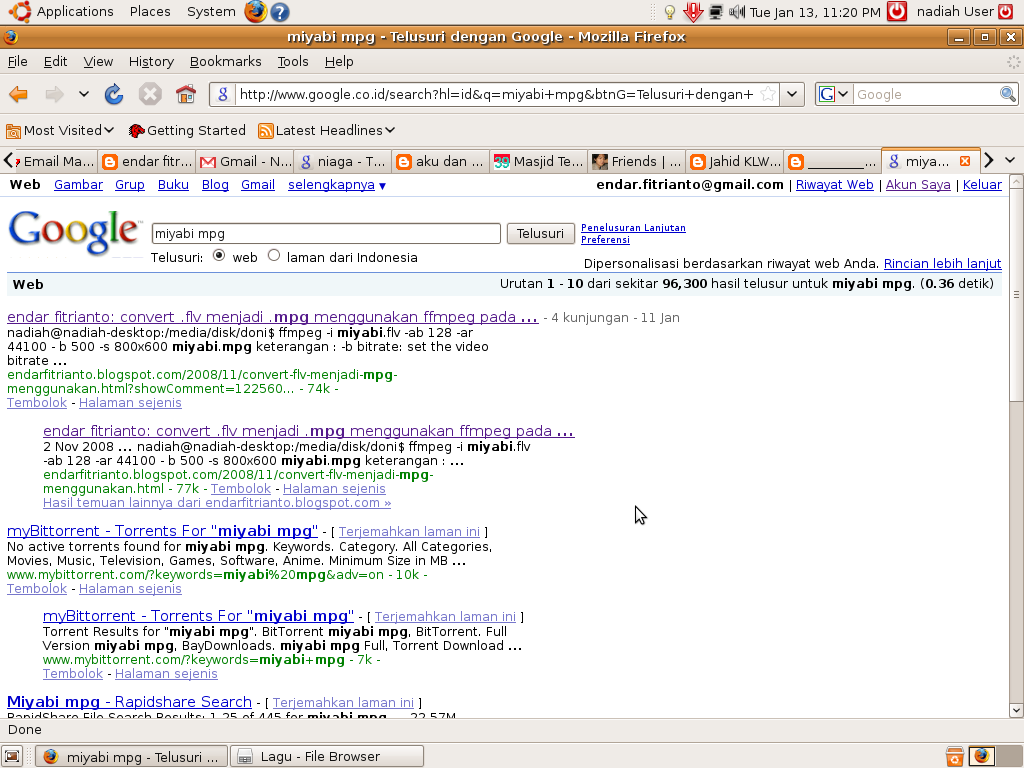
Task: Click the search magnifier icon in the search bar
Action: (x=1007, y=94)
